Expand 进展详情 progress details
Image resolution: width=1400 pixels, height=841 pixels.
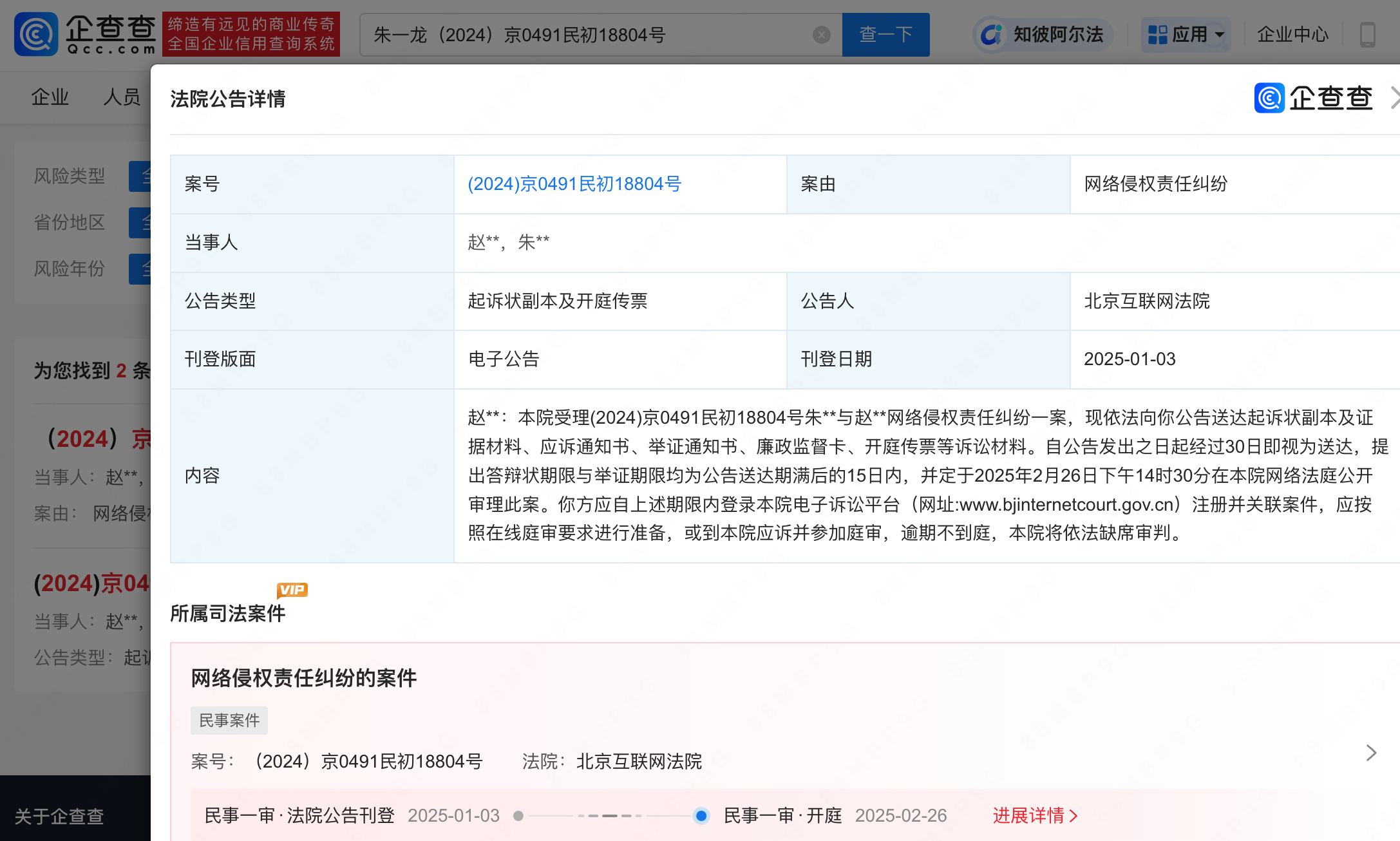coord(1035,816)
